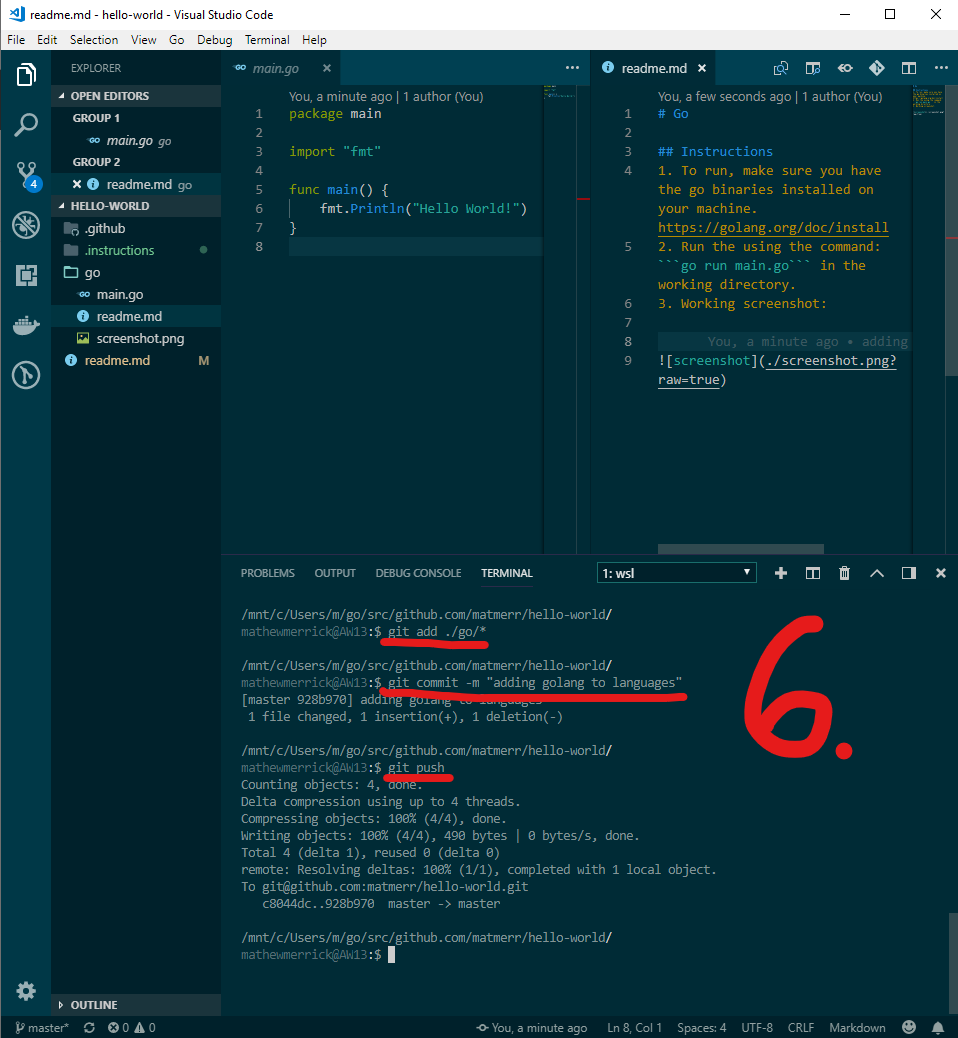Synchronize changes from the status bar
Viewport: 958px width, 1038px height.
point(89,1027)
